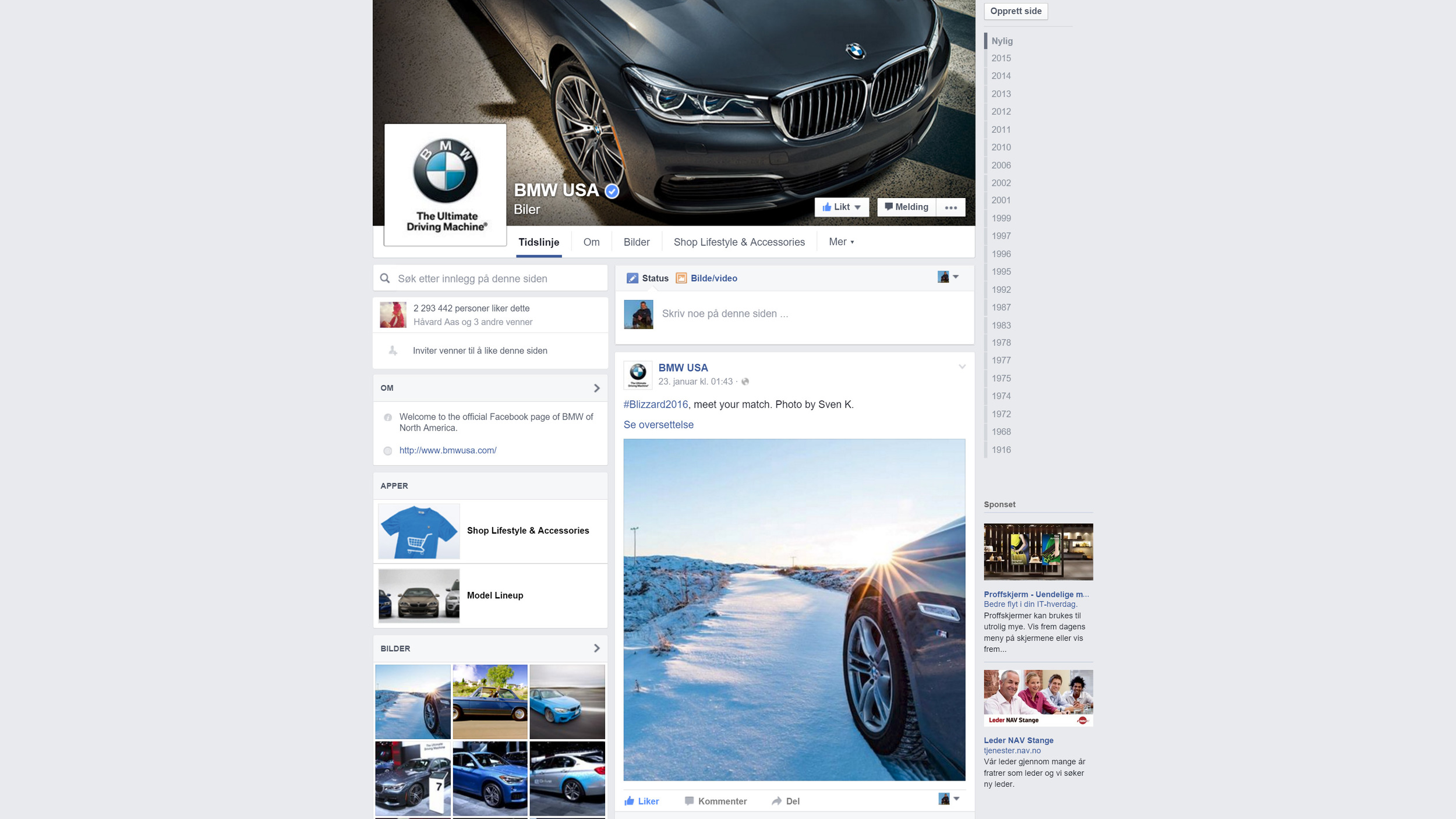Screen dimensions: 1456x819
Task: Click the BMW USA post author name
Action: pyautogui.click(x=683, y=368)
